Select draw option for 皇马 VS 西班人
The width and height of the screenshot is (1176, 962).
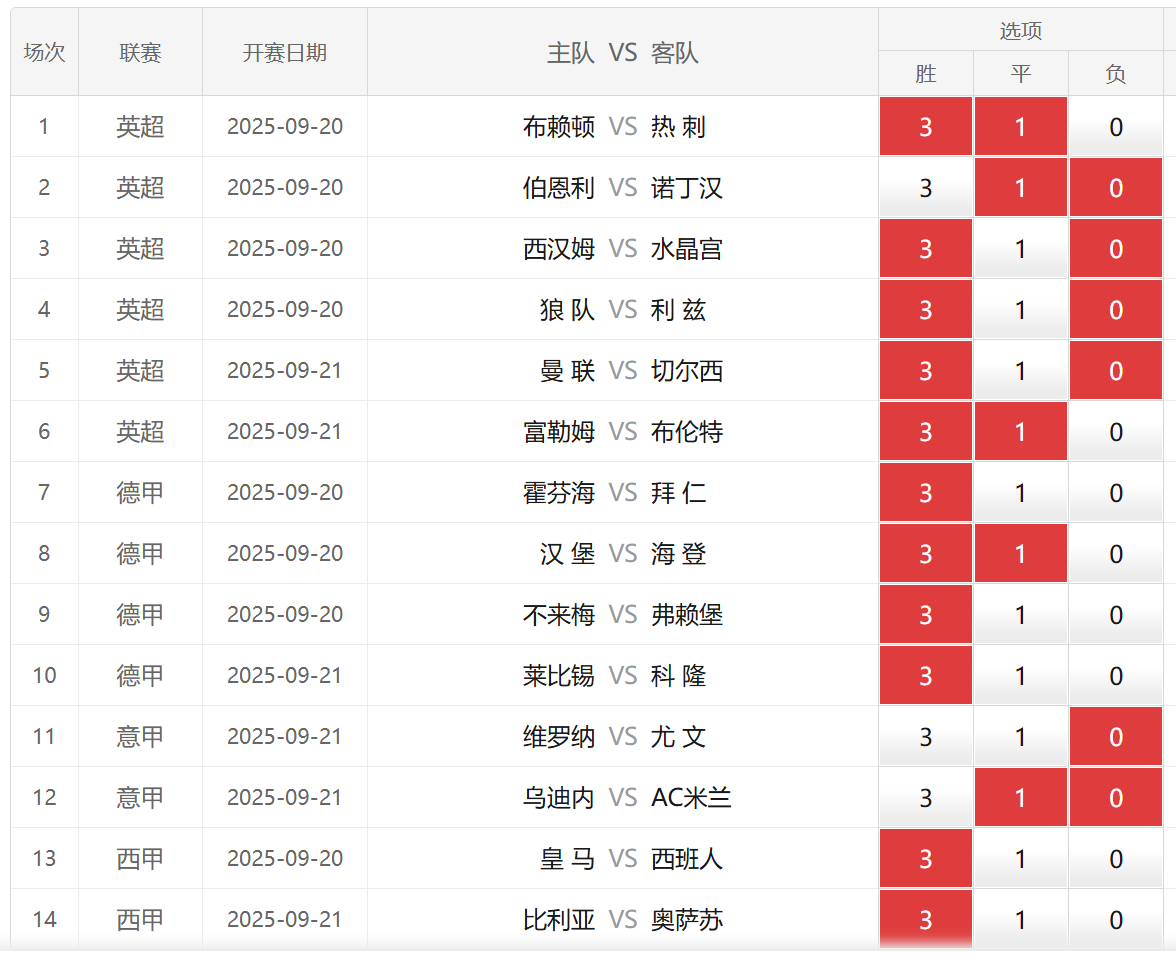tap(1020, 859)
